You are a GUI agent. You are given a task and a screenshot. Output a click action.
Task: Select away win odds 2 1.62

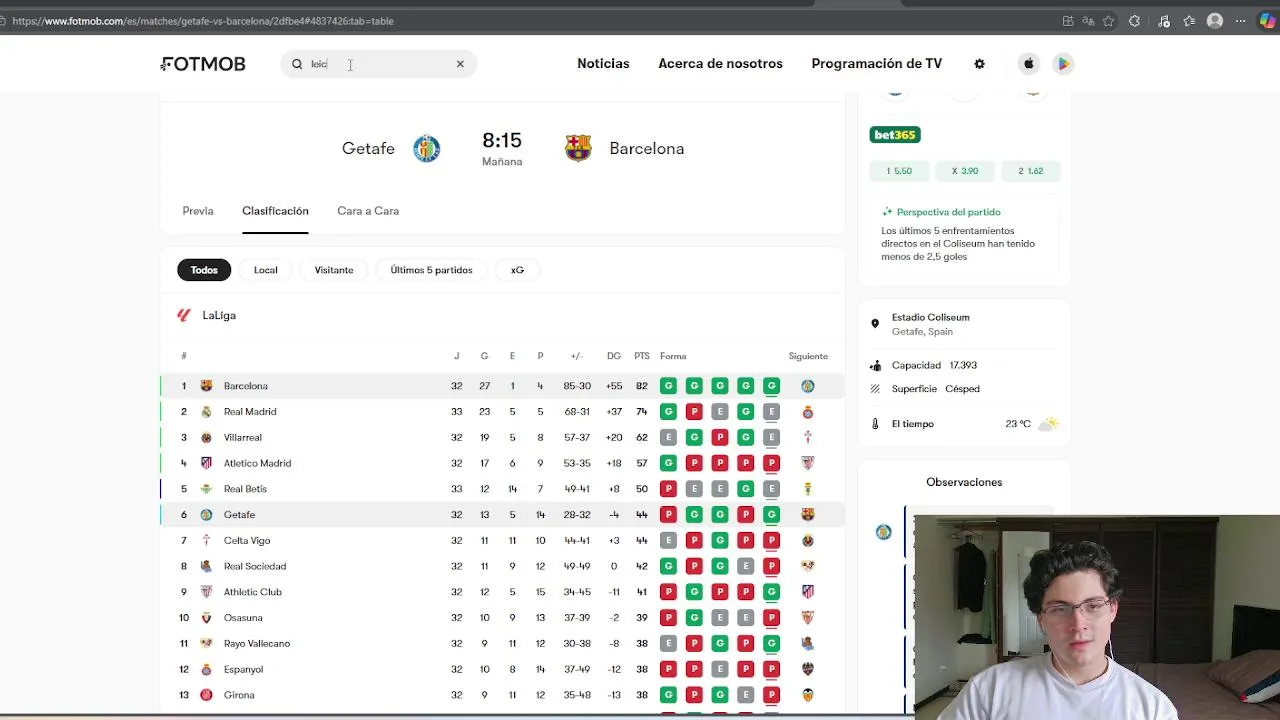[1031, 171]
